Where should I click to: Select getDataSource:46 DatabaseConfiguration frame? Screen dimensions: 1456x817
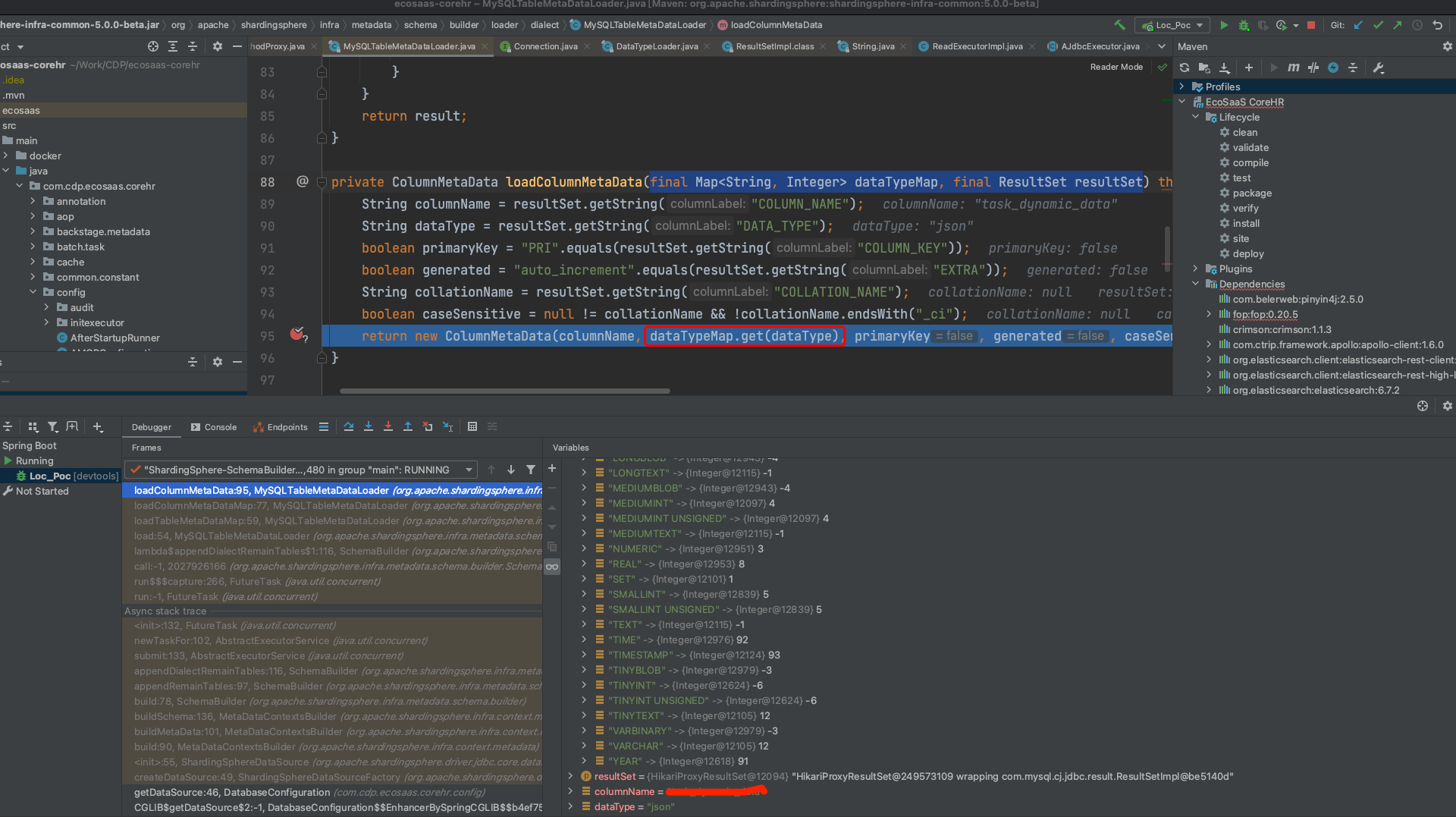[333, 792]
